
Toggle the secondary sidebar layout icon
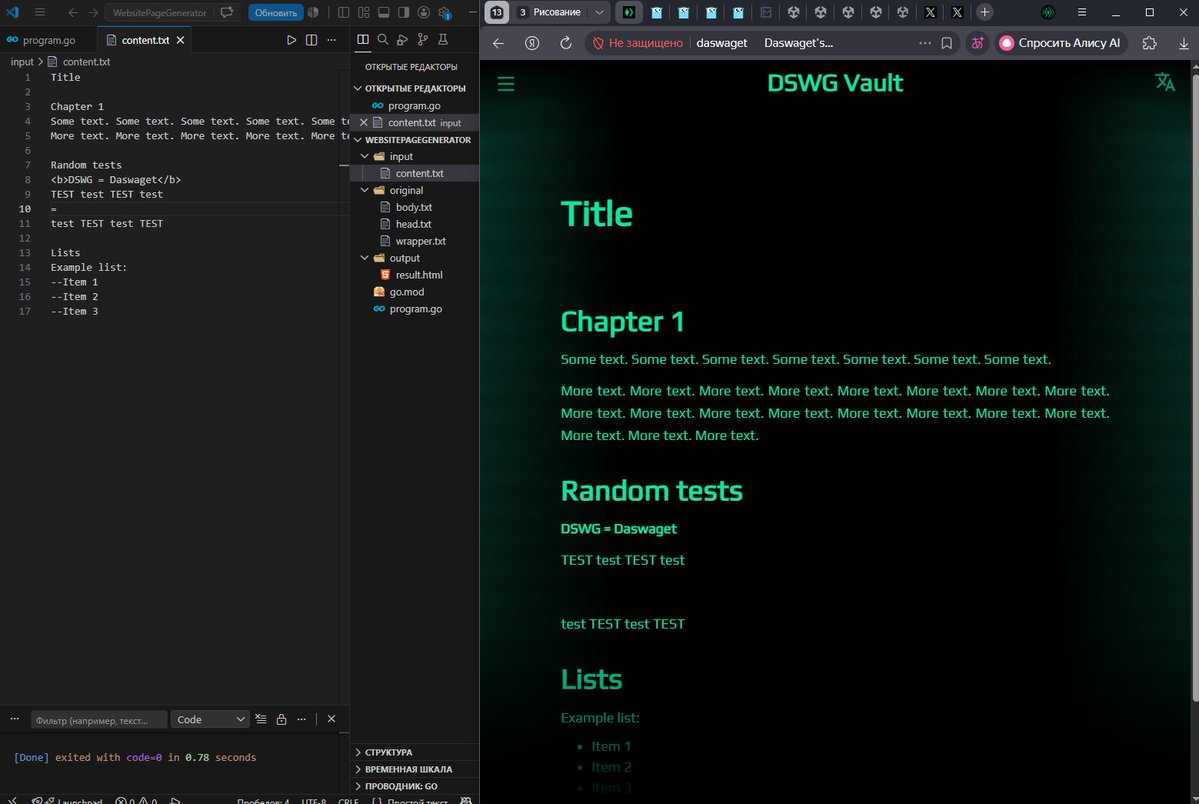click(x=403, y=12)
